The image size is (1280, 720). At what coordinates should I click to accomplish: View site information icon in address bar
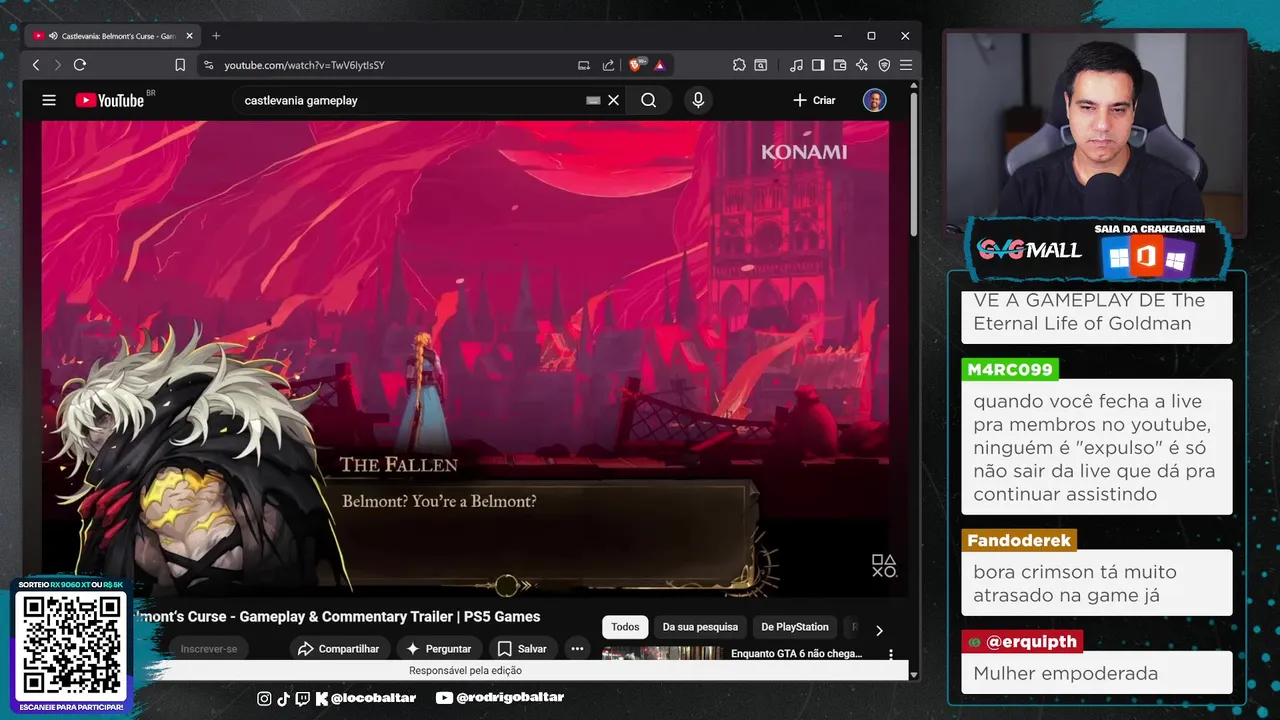[x=208, y=65]
